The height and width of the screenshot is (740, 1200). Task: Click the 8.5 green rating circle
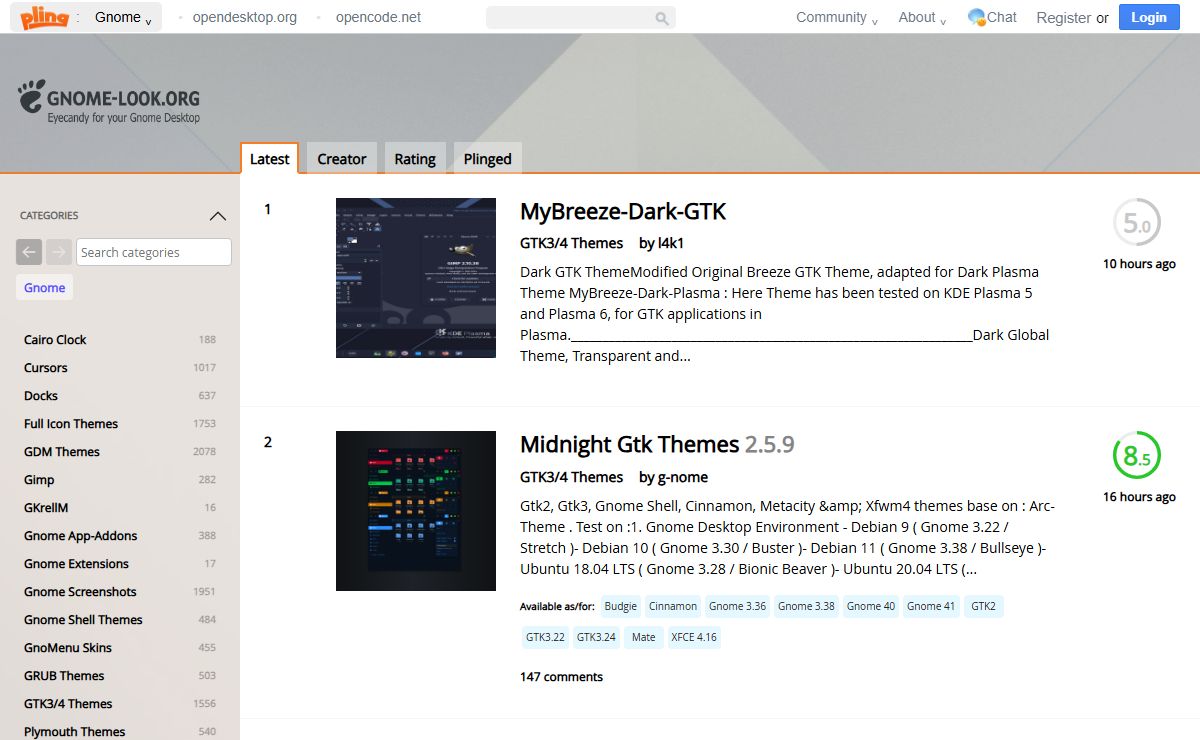[1137, 456]
